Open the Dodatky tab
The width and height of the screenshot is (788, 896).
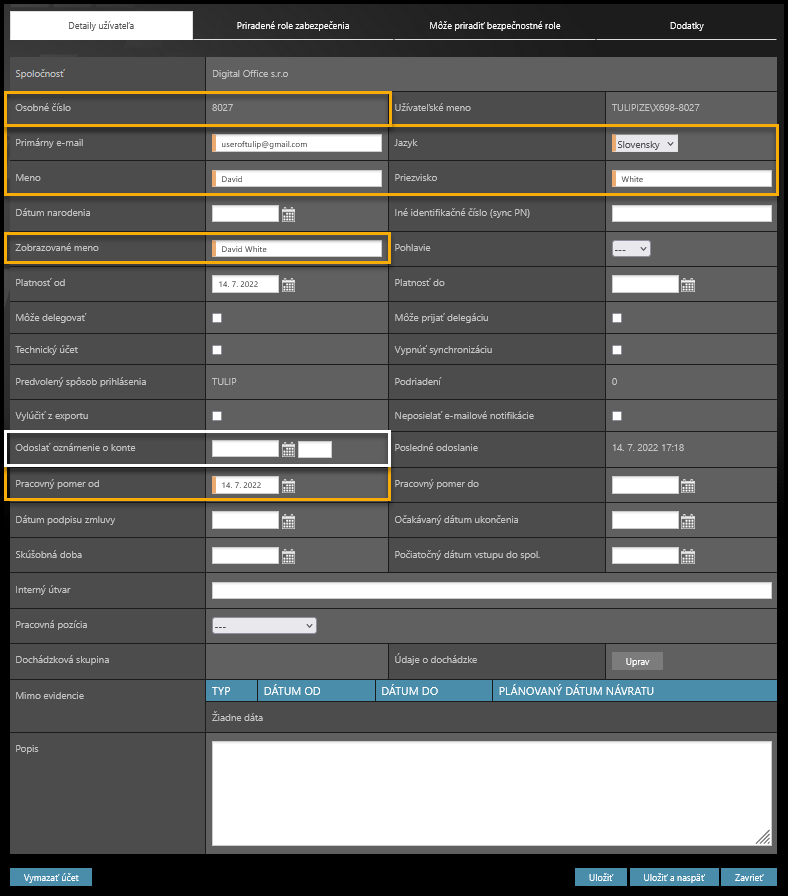click(686, 26)
